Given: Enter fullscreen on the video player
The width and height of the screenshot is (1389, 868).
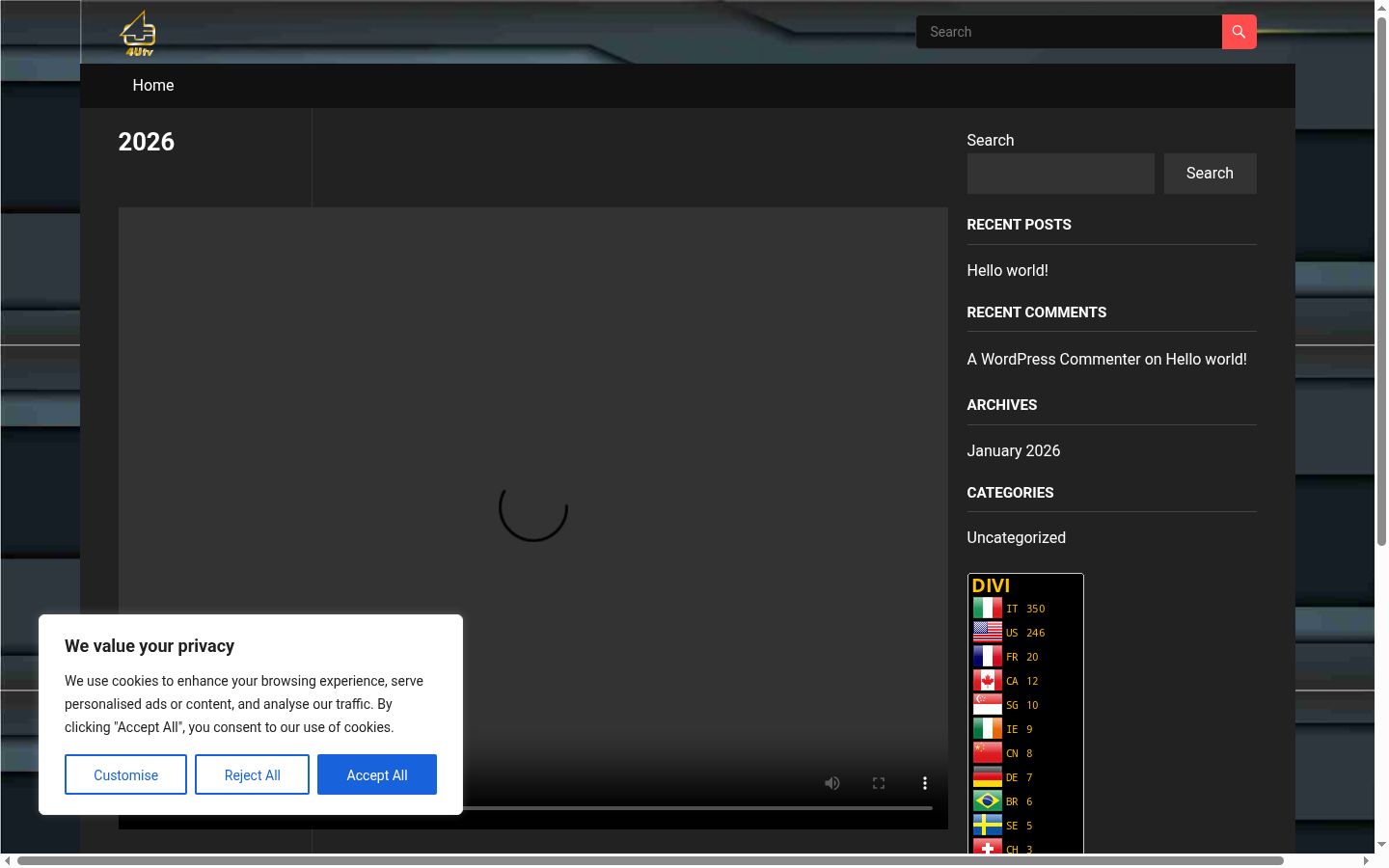Looking at the screenshot, I should click(x=879, y=783).
